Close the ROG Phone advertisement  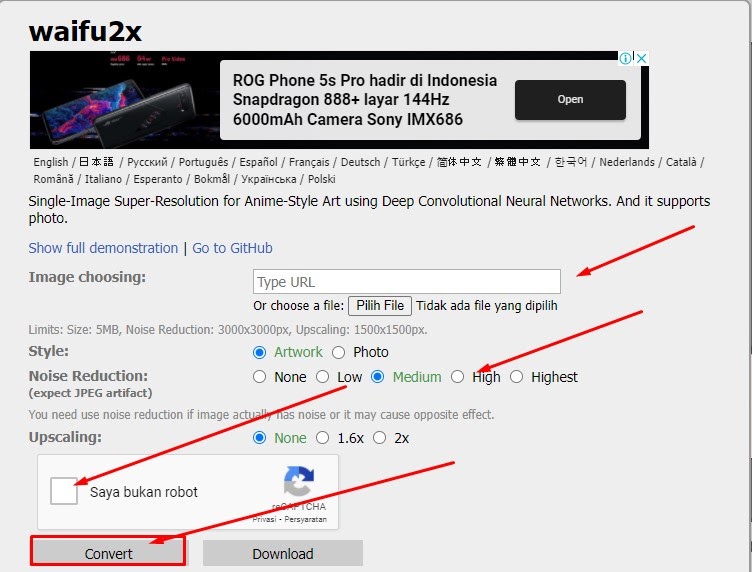click(642, 58)
